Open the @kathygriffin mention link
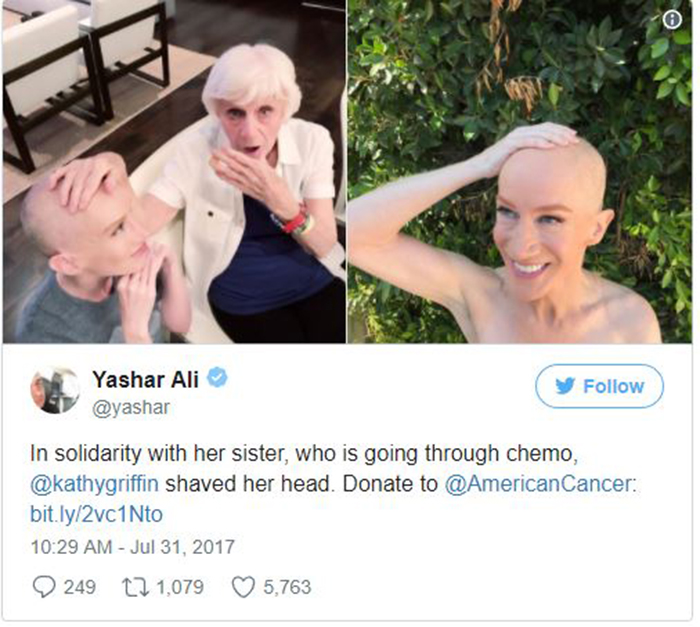 coord(94,484)
